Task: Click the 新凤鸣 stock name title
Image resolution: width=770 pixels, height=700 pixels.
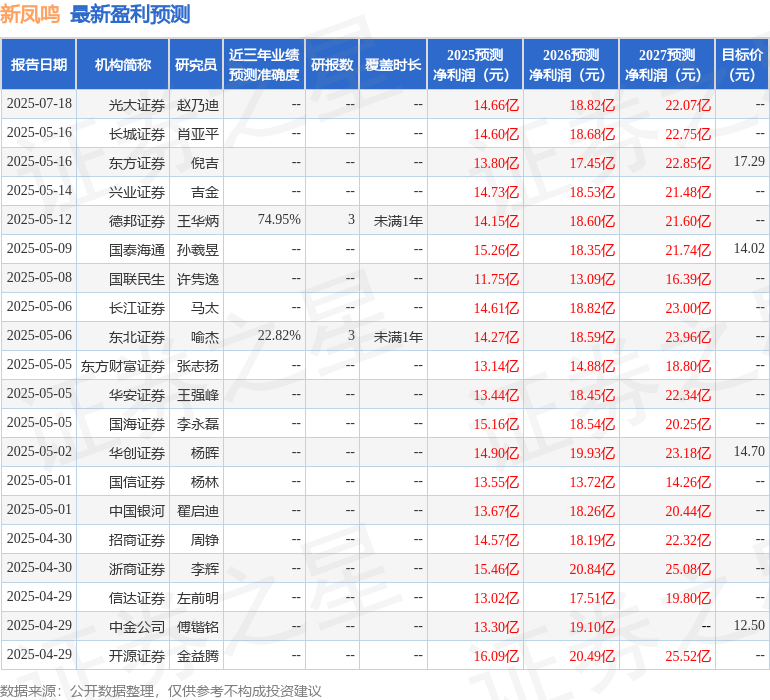Action: [x=30, y=14]
